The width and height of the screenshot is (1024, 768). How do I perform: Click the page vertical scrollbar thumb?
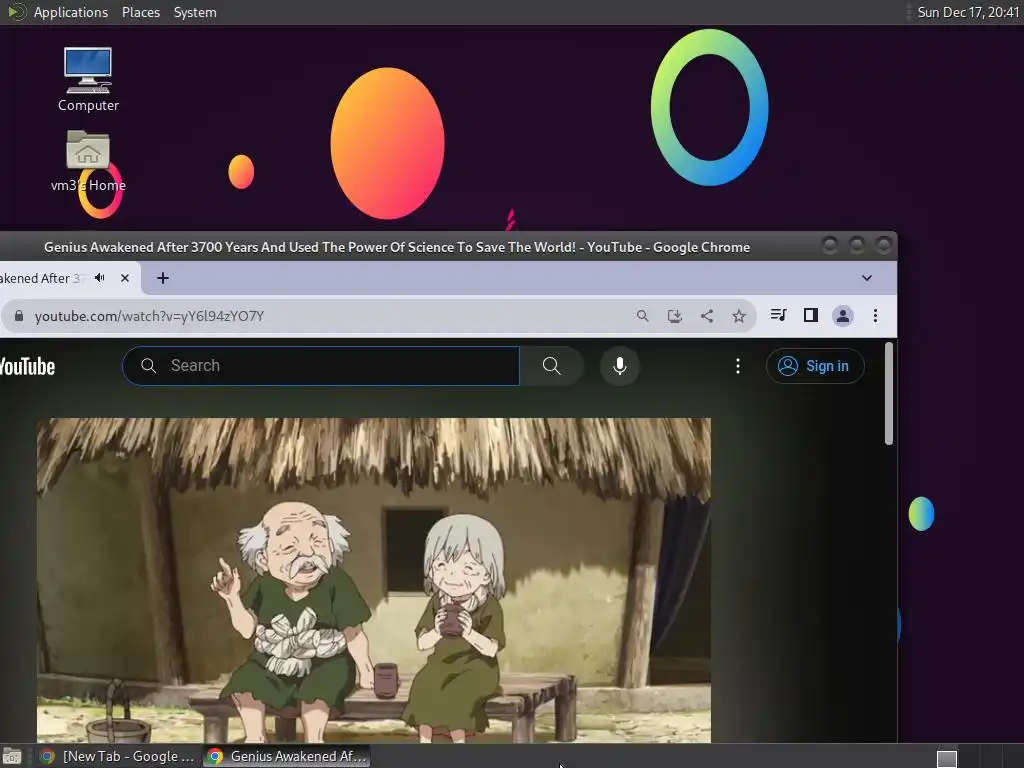pyautogui.click(x=889, y=394)
